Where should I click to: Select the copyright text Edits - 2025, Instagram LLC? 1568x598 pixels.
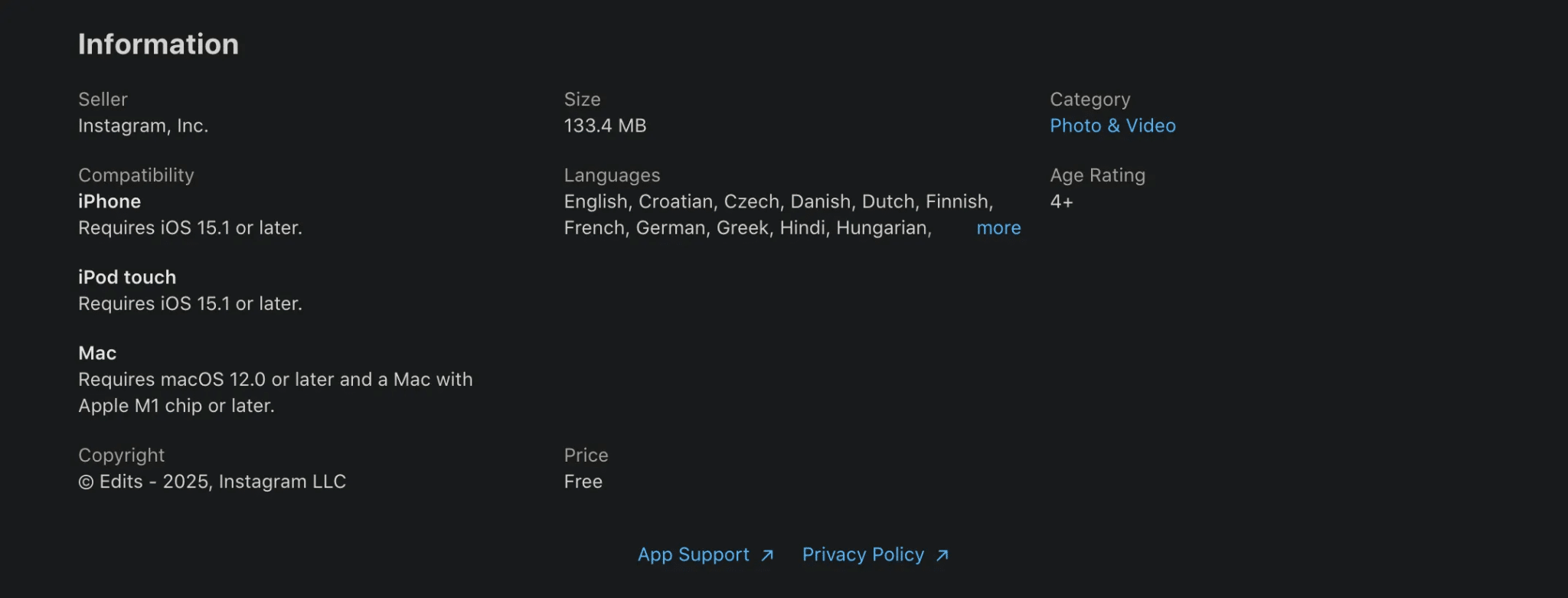[x=222, y=482]
